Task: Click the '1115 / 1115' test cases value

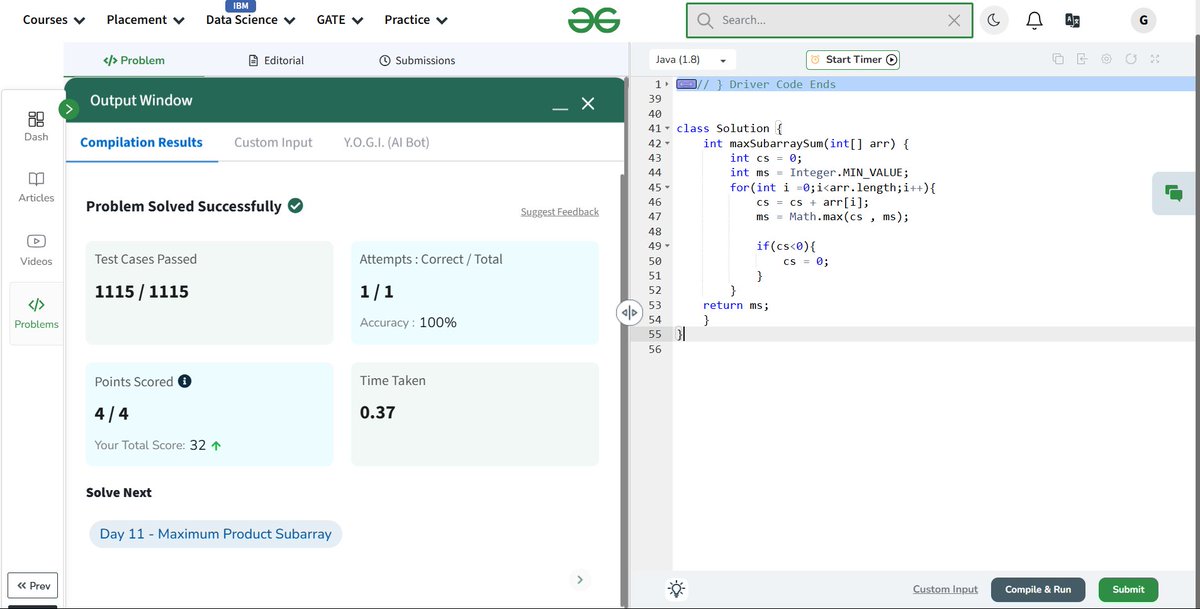Action: [142, 292]
